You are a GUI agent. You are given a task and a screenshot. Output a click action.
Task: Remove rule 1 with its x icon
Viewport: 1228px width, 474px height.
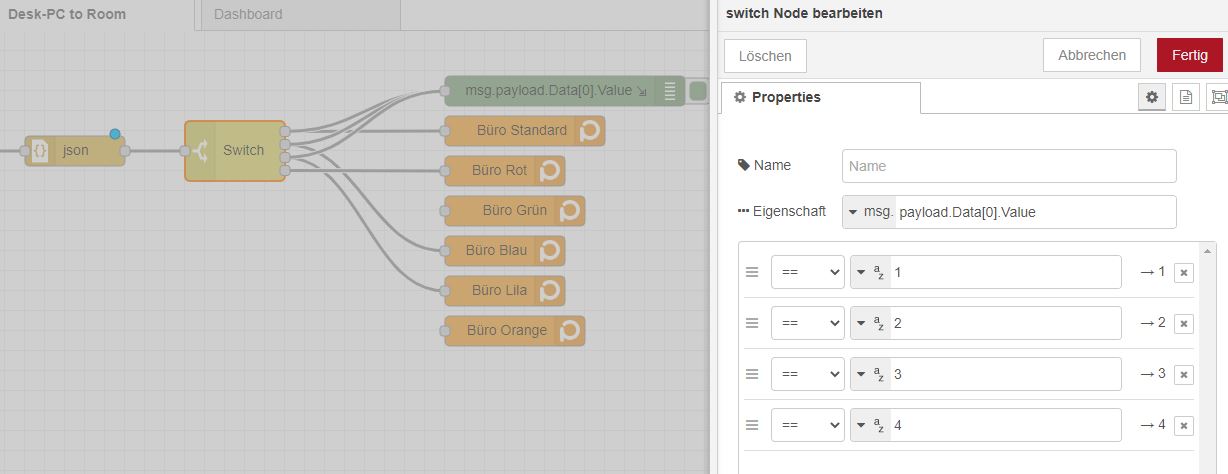point(1183,272)
